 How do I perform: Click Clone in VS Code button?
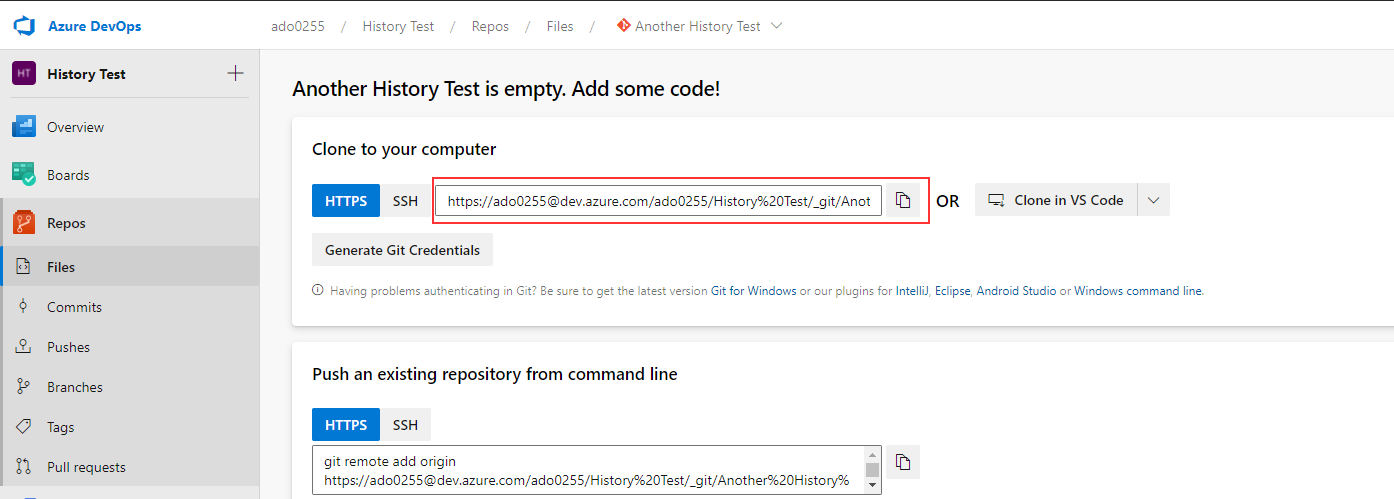(x=1056, y=200)
